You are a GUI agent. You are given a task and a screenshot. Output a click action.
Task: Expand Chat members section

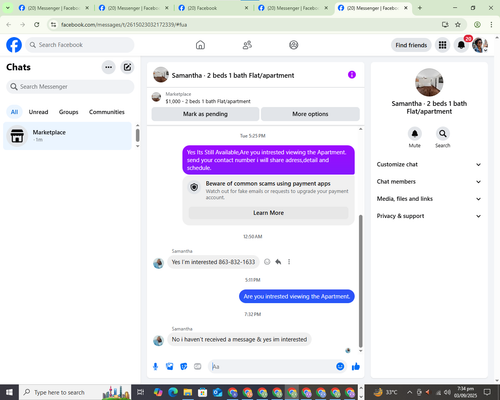429,182
